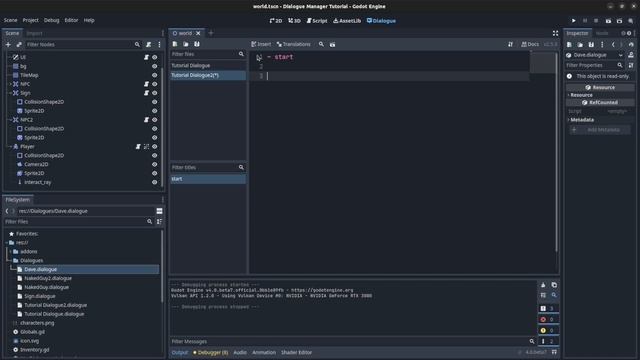The image size is (640, 360).
Task: Copy output selection icon
Action: pos(554,285)
